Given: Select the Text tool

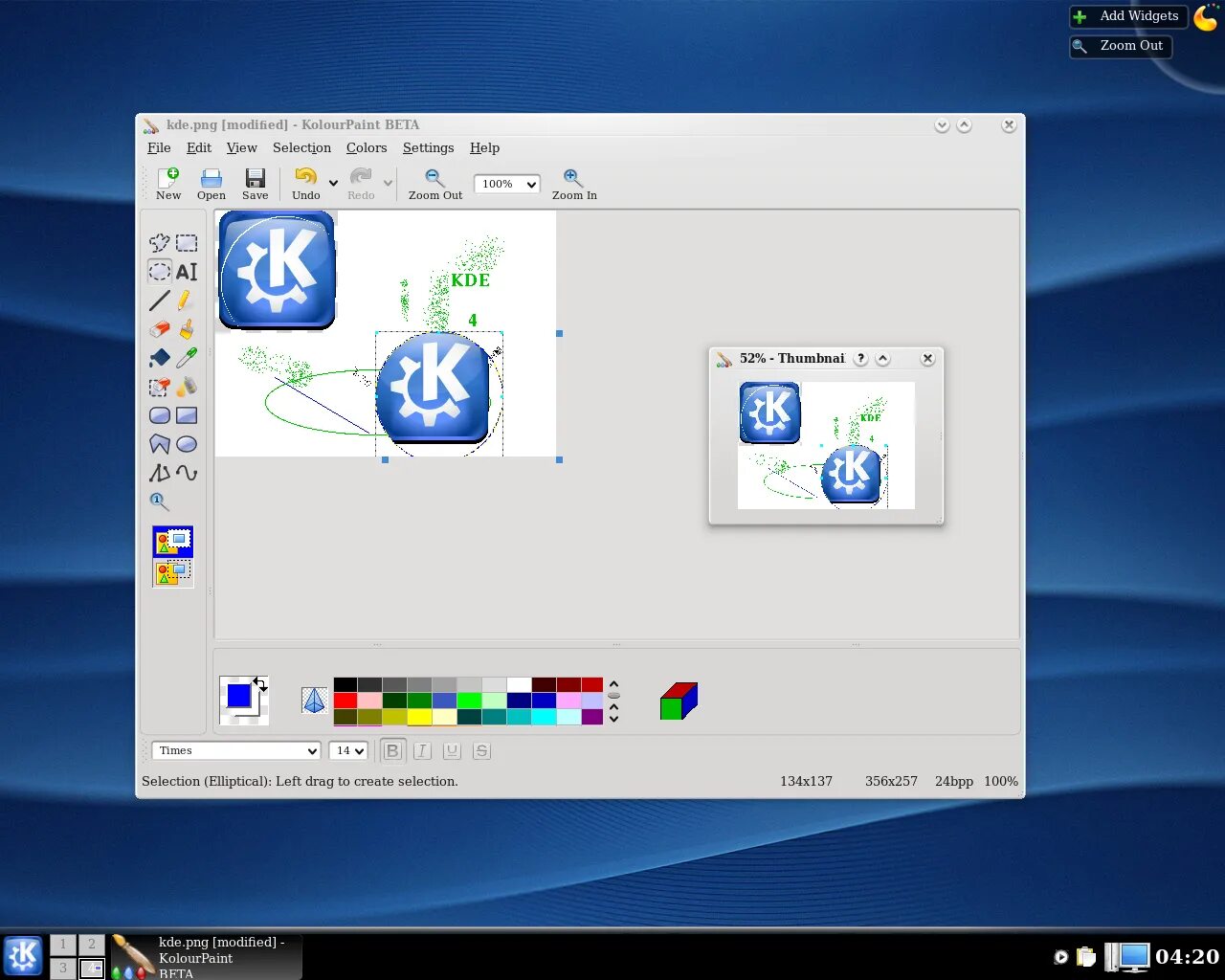Looking at the screenshot, I should 187,272.
